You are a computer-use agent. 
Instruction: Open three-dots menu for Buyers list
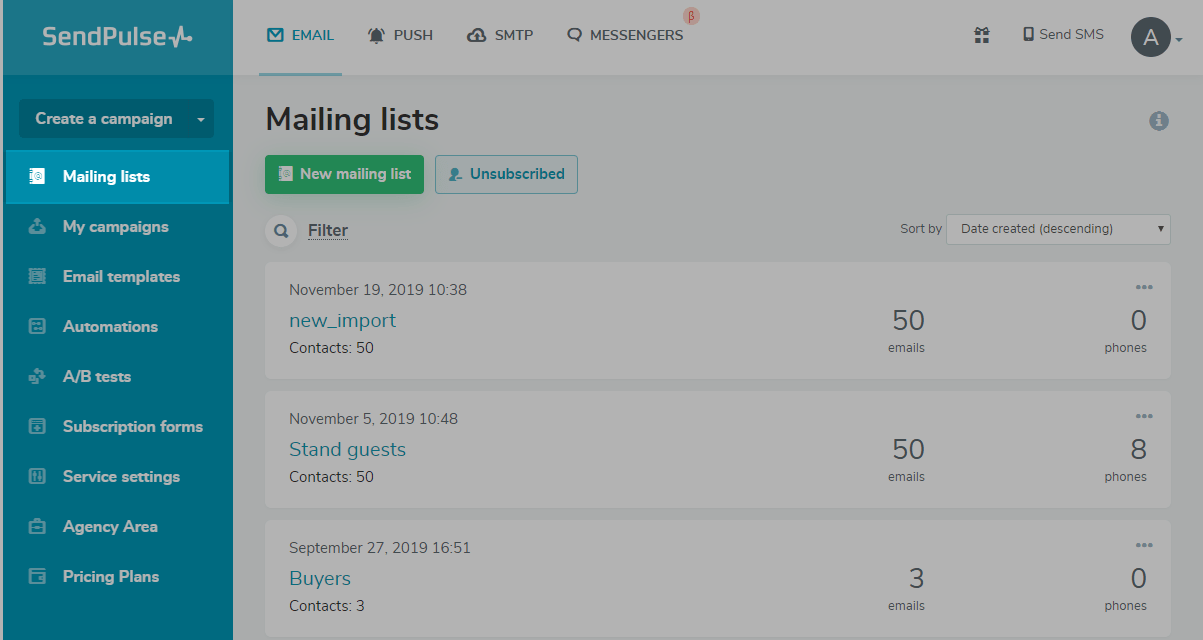click(1144, 546)
